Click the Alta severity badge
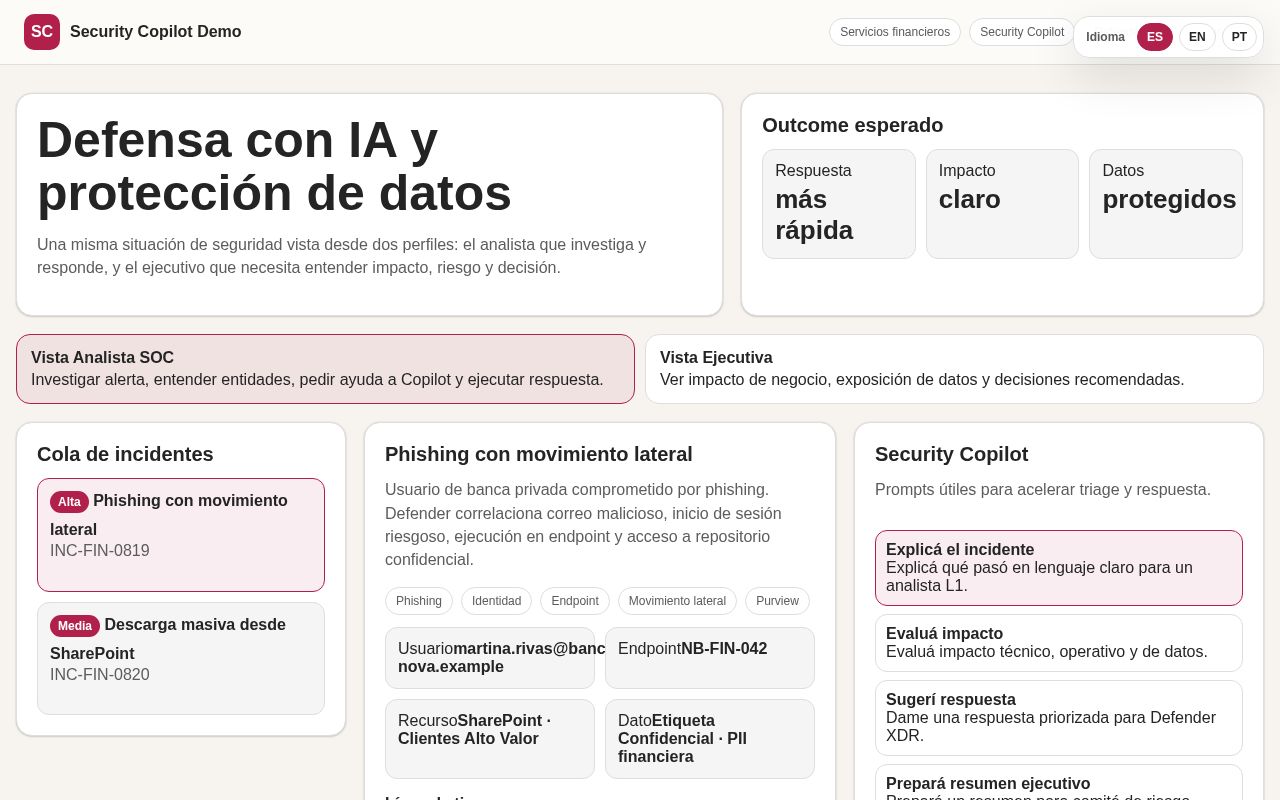 (69, 502)
